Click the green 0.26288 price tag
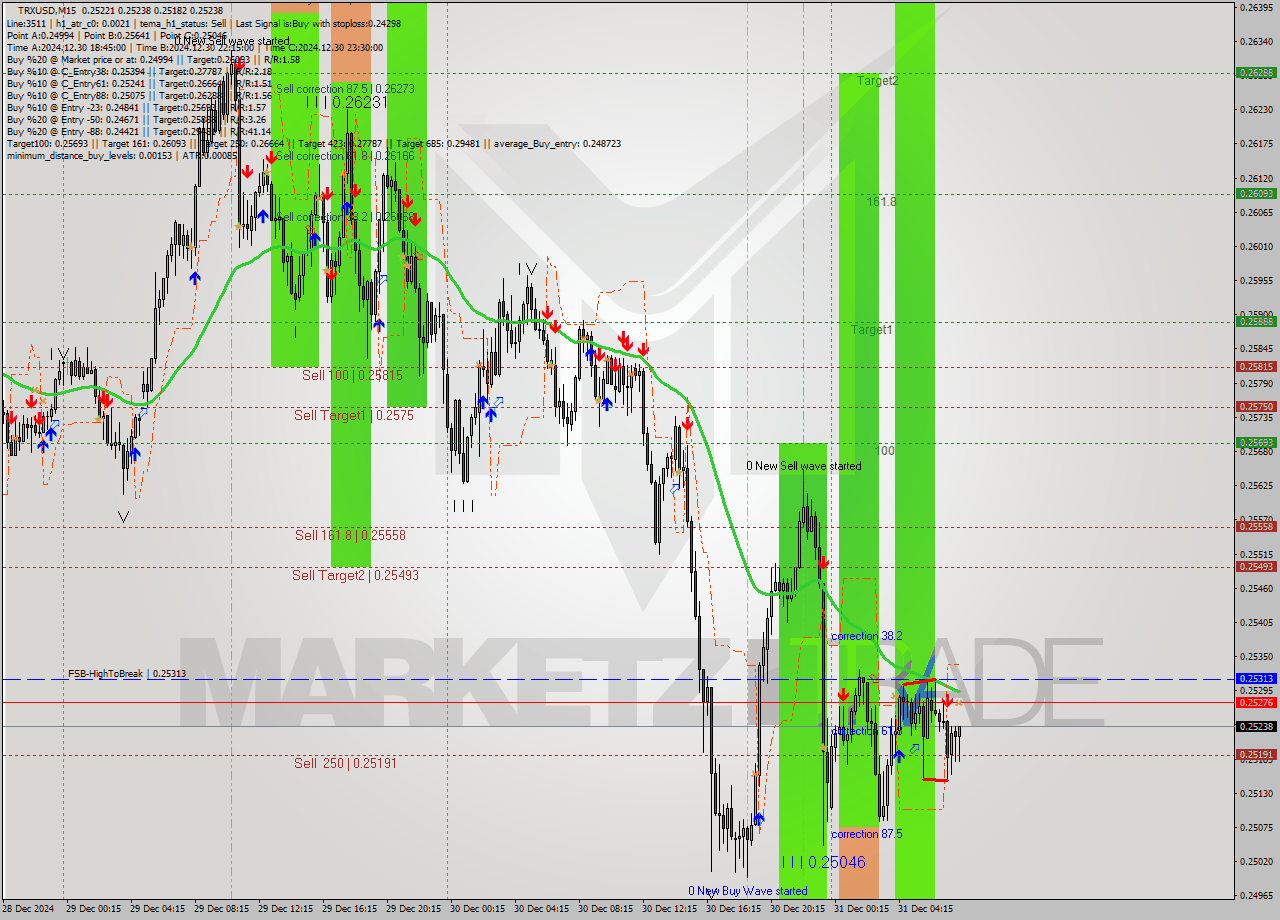 [1256, 73]
